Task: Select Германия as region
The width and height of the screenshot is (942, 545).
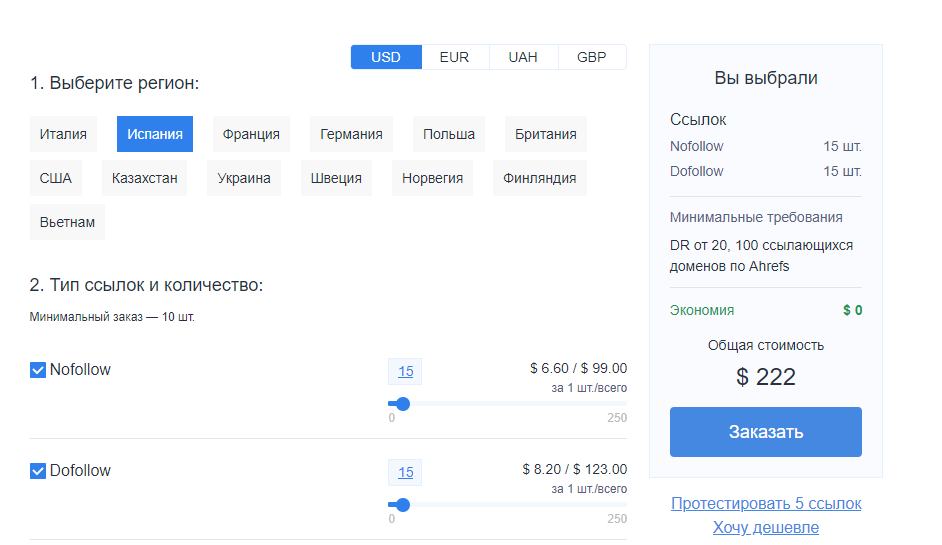Action: (351, 134)
